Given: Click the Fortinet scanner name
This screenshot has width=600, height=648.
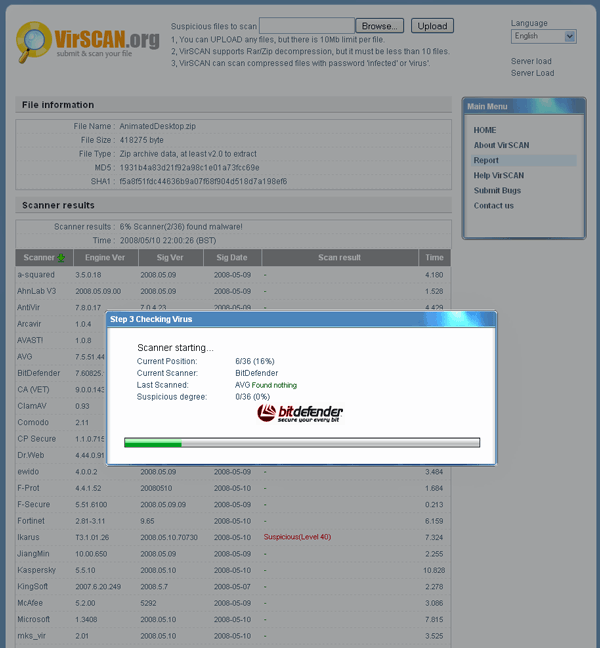Looking at the screenshot, I should click(31, 521).
